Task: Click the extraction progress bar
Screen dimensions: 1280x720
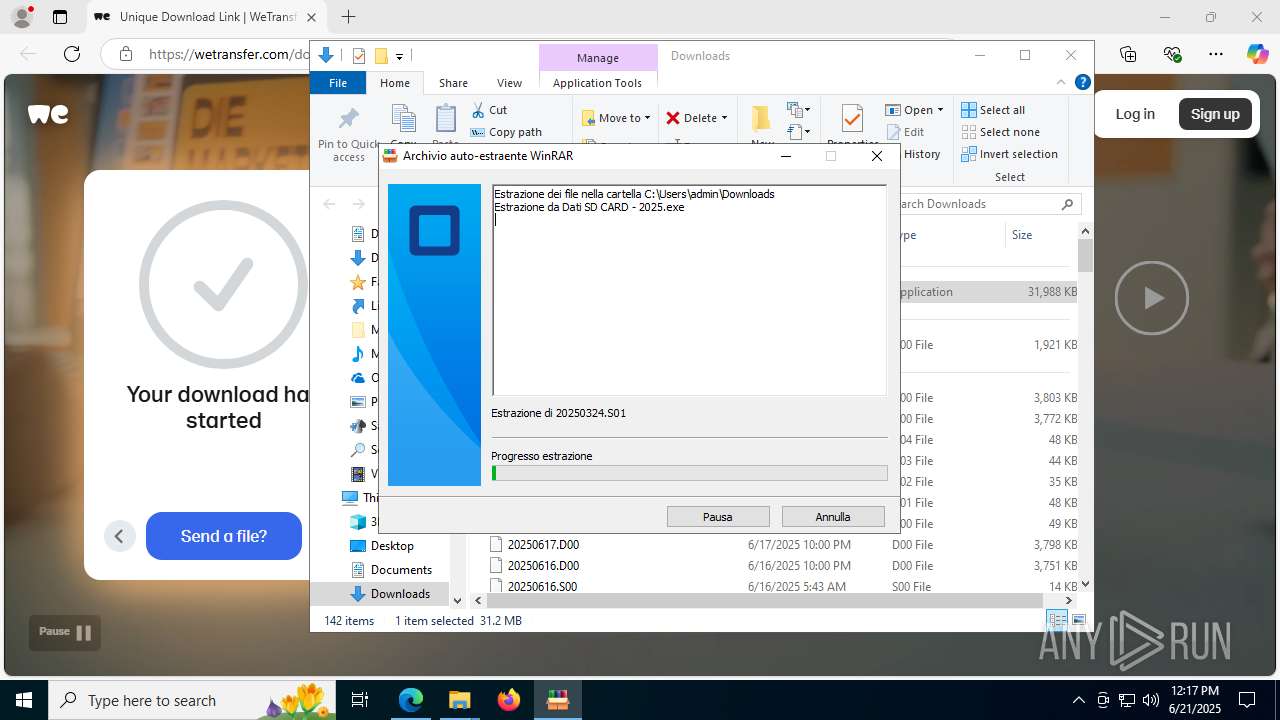Action: pyautogui.click(x=689, y=473)
